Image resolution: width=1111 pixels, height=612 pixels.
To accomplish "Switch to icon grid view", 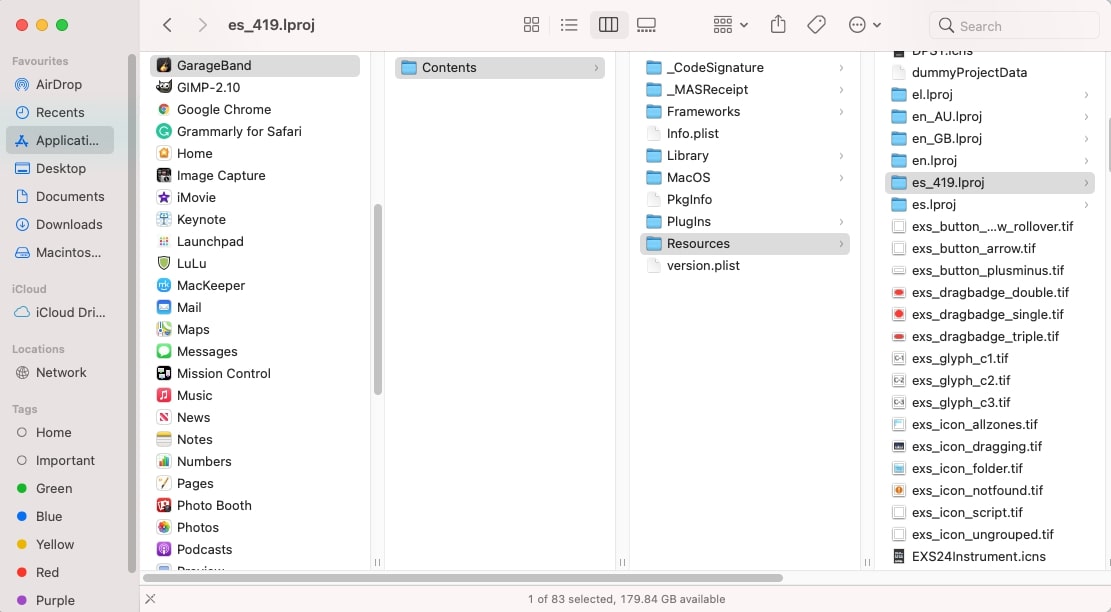I will coord(531,26).
